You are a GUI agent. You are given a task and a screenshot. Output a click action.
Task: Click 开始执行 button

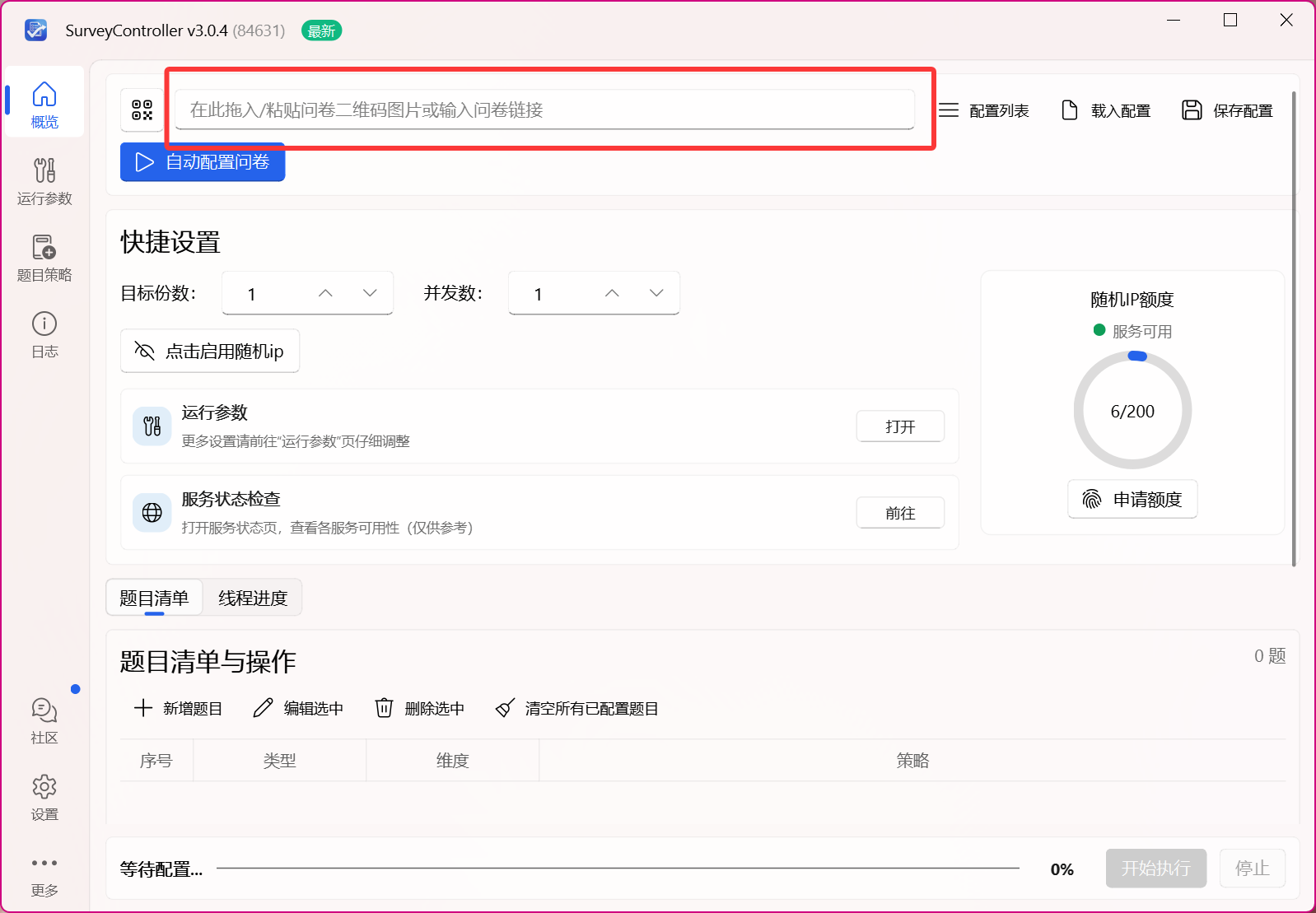(x=1156, y=869)
